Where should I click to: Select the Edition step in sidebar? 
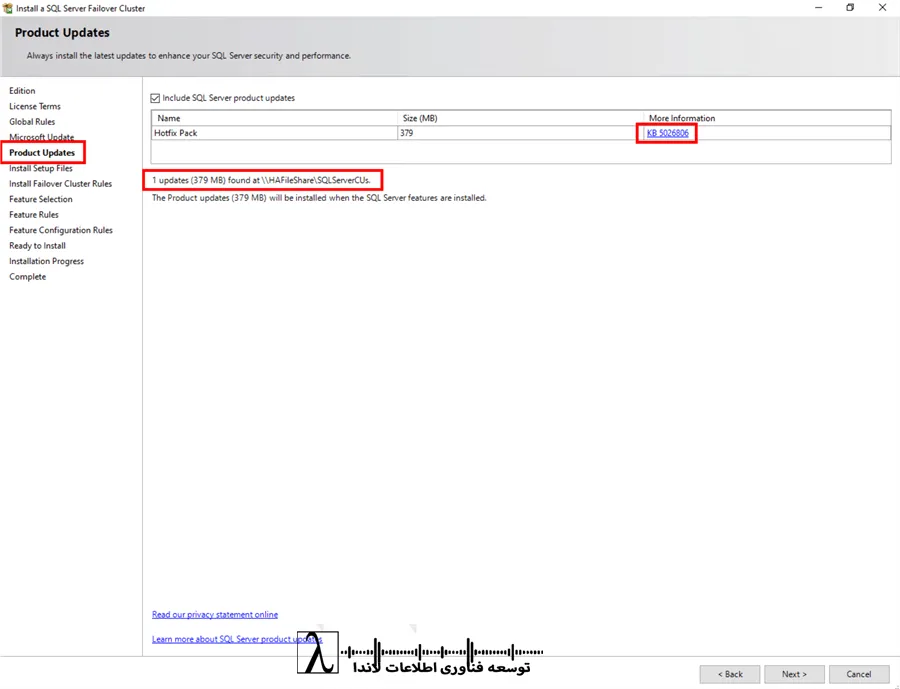tap(22, 91)
